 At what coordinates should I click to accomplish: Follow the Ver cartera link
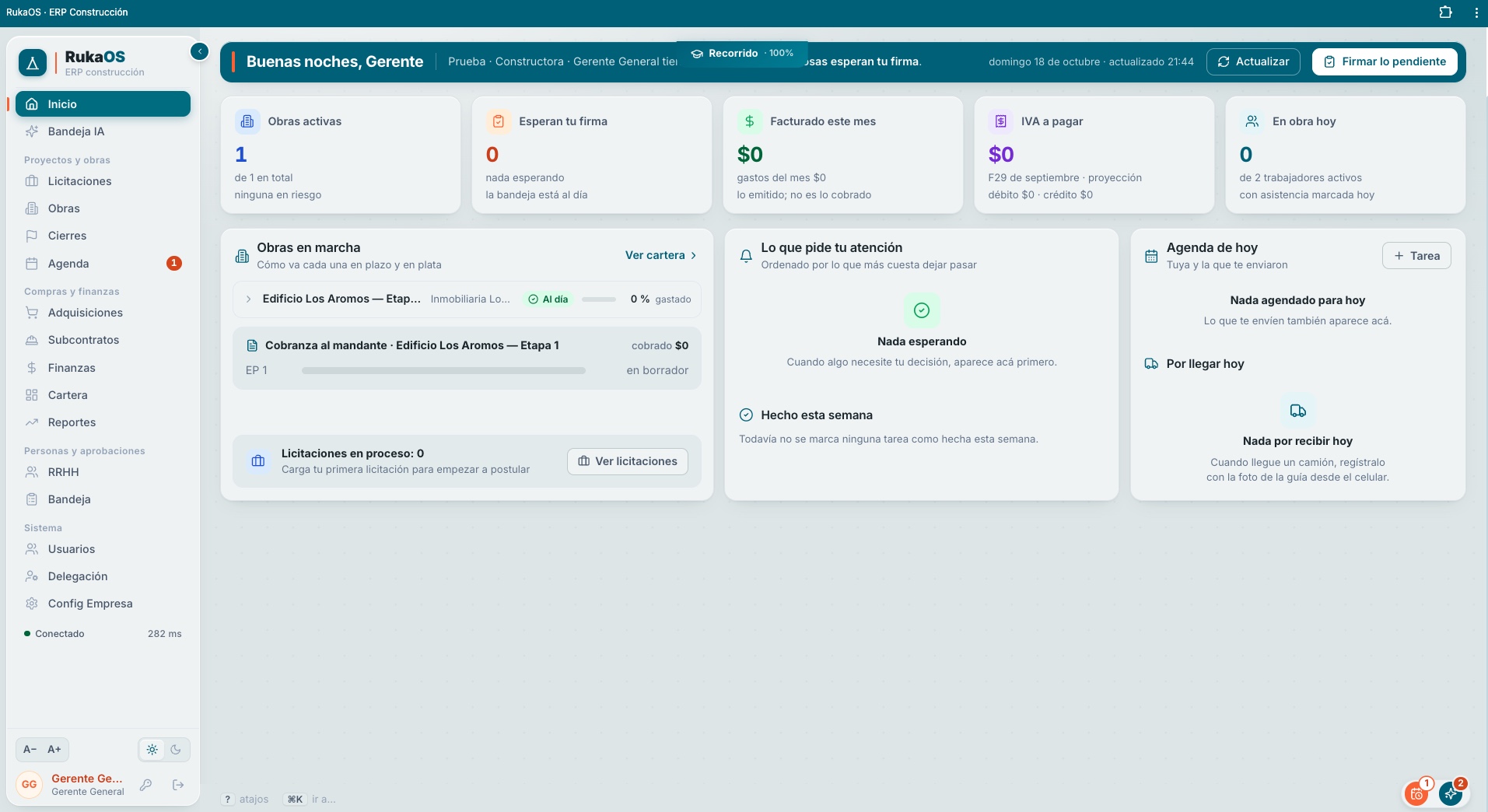661,255
